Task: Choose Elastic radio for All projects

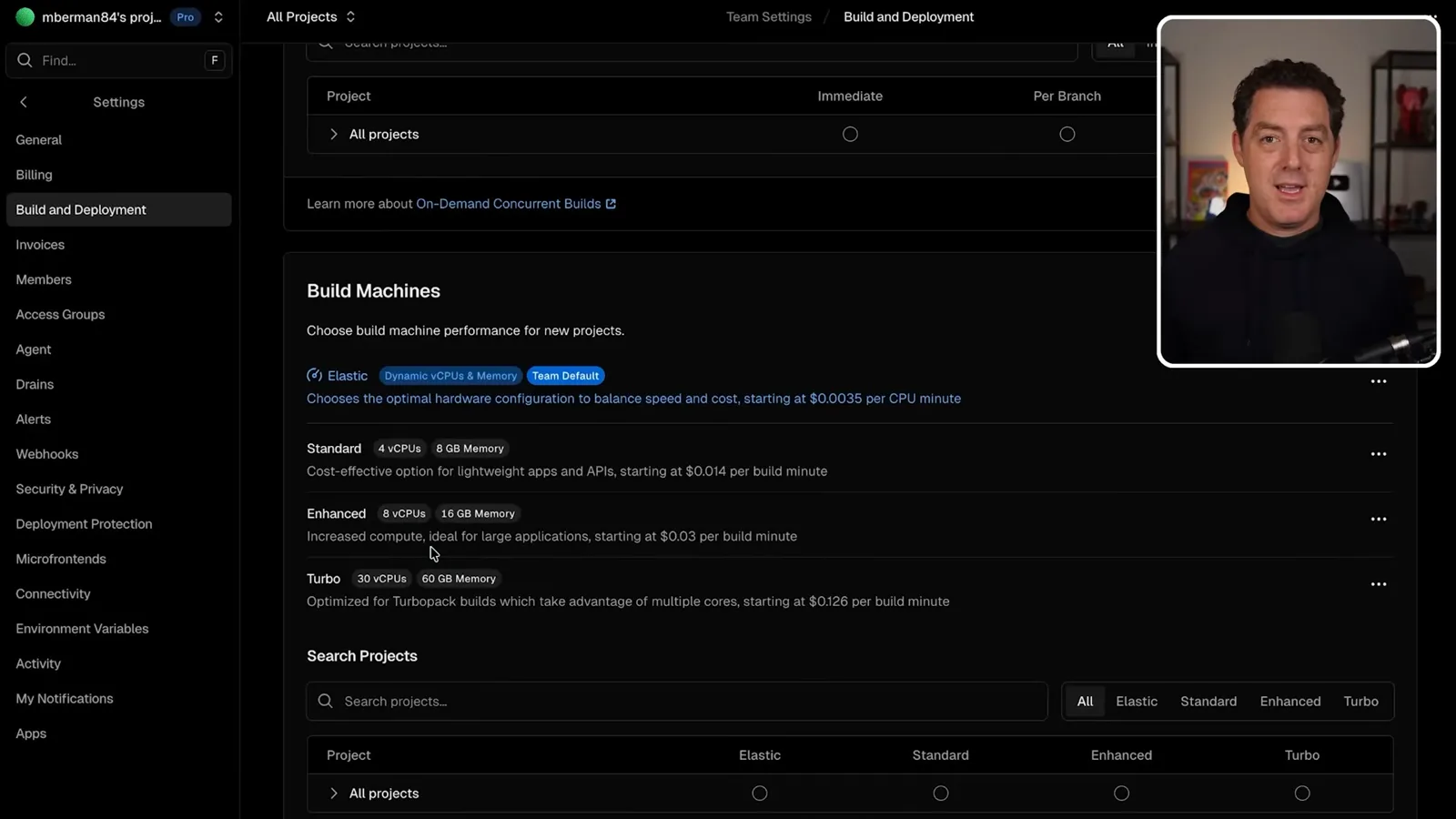Action: [x=760, y=794]
